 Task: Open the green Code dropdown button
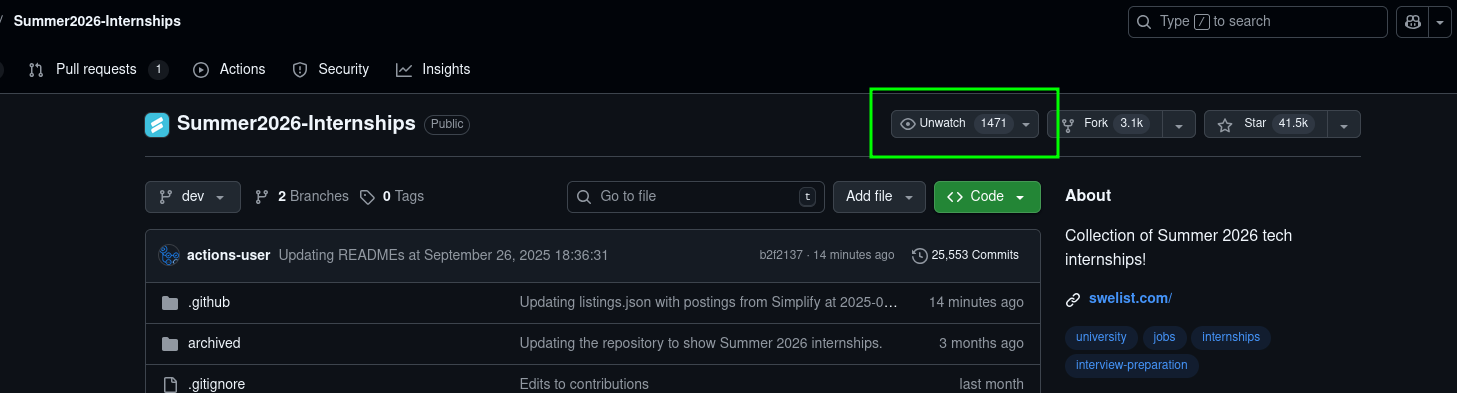point(987,197)
